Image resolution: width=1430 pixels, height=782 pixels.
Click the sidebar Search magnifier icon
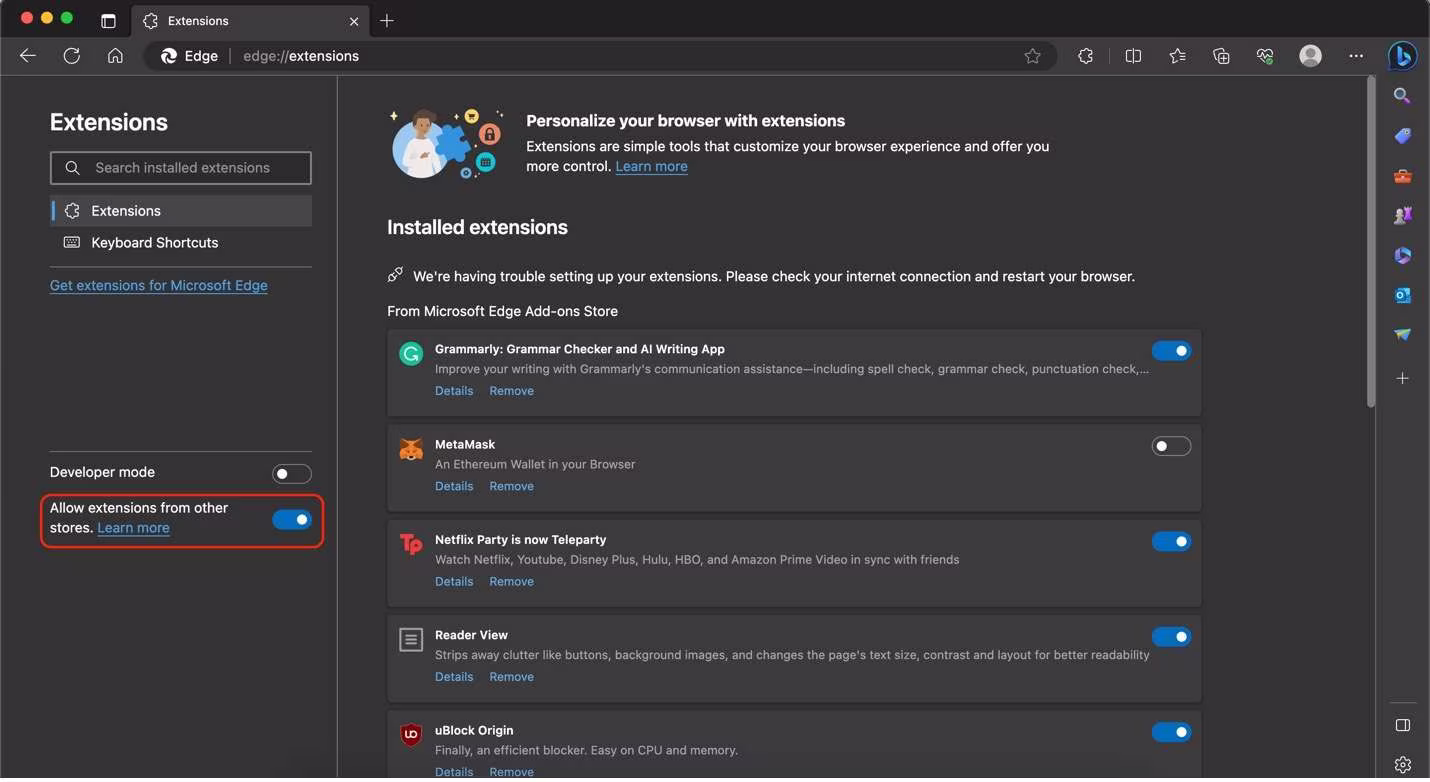pos(1402,96)
